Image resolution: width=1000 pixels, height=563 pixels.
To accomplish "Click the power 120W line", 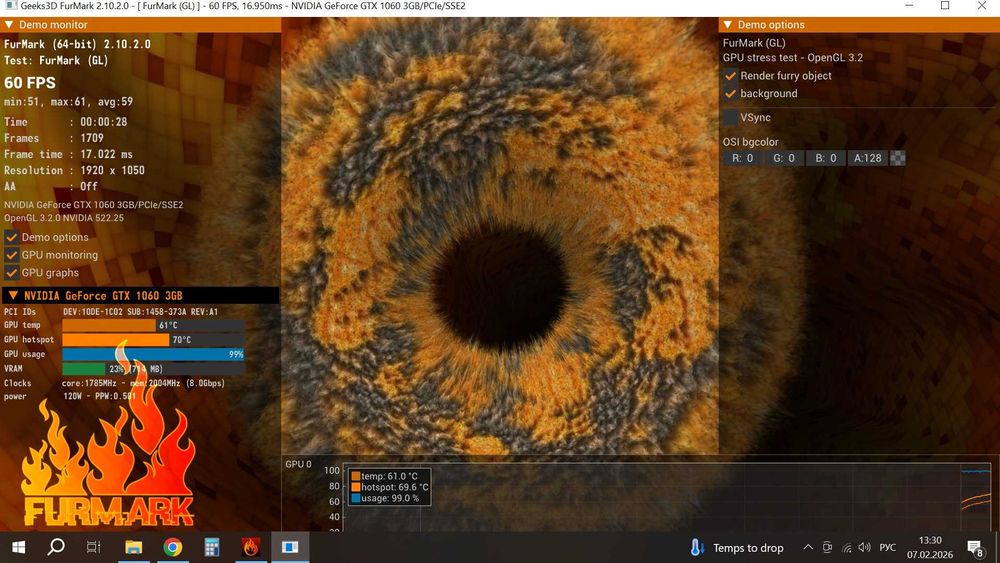I will click(70, 396).
